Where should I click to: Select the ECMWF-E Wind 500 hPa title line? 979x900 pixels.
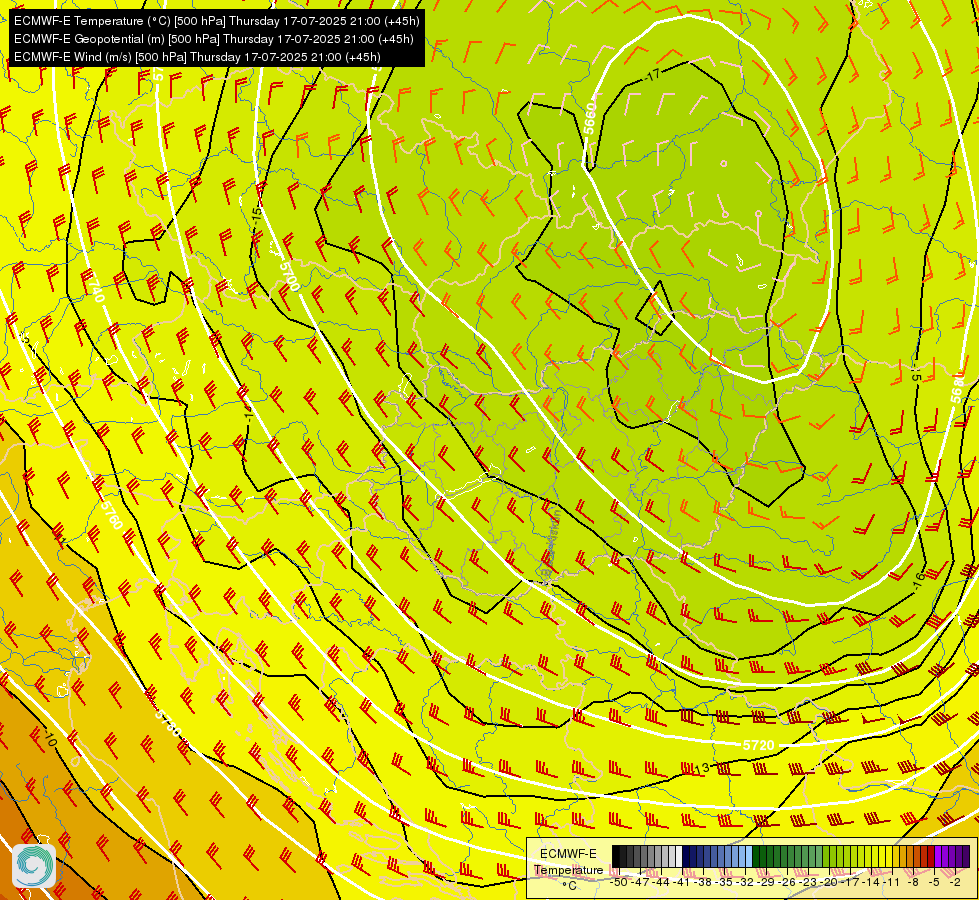click(197, 57)
